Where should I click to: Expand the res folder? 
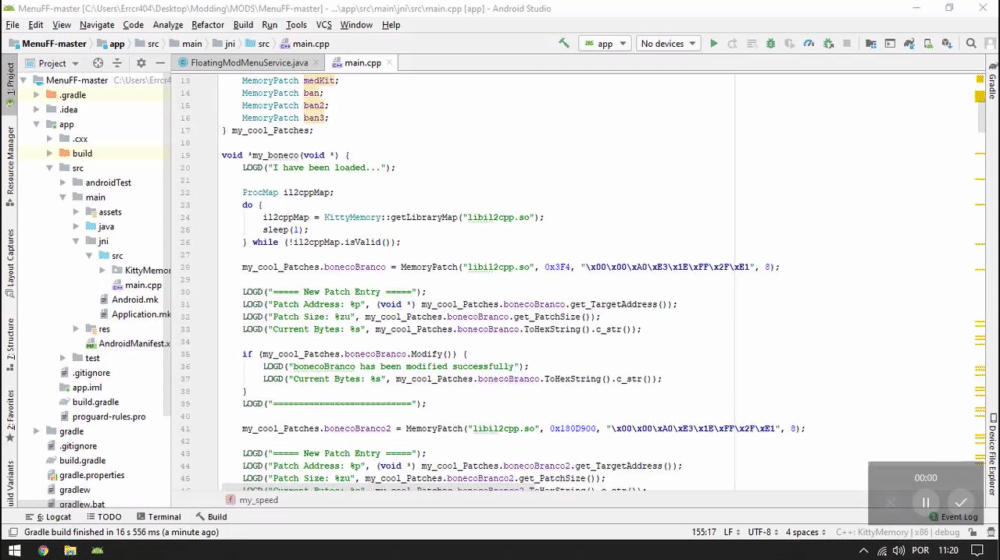(x=76, y=329)
